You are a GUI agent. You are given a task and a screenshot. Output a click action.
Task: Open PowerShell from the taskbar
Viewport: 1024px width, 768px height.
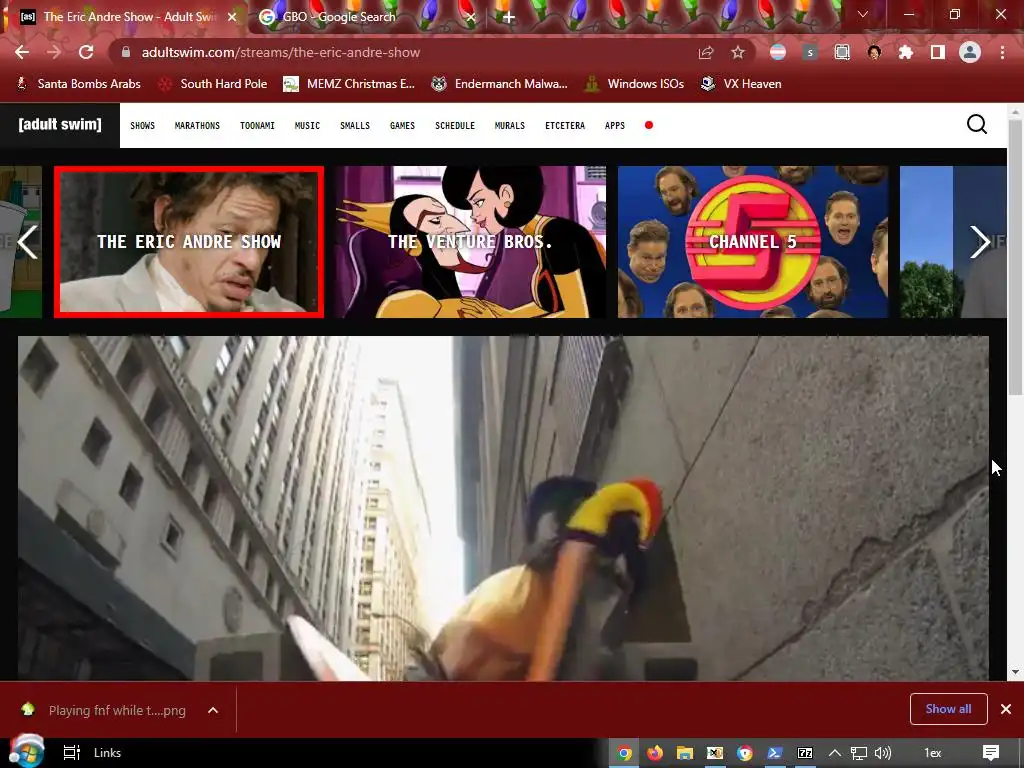click(775, 753)
